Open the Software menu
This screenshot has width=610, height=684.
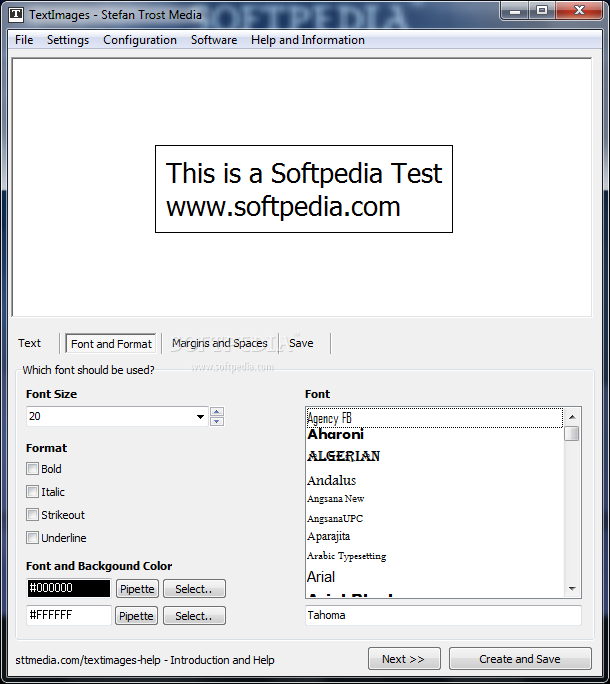[214, 40]
